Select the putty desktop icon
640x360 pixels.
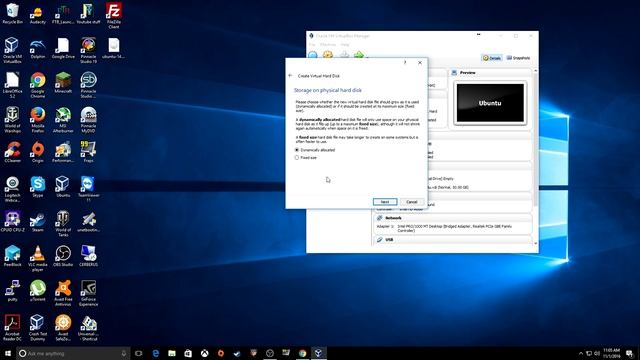(x=12, y=291)
